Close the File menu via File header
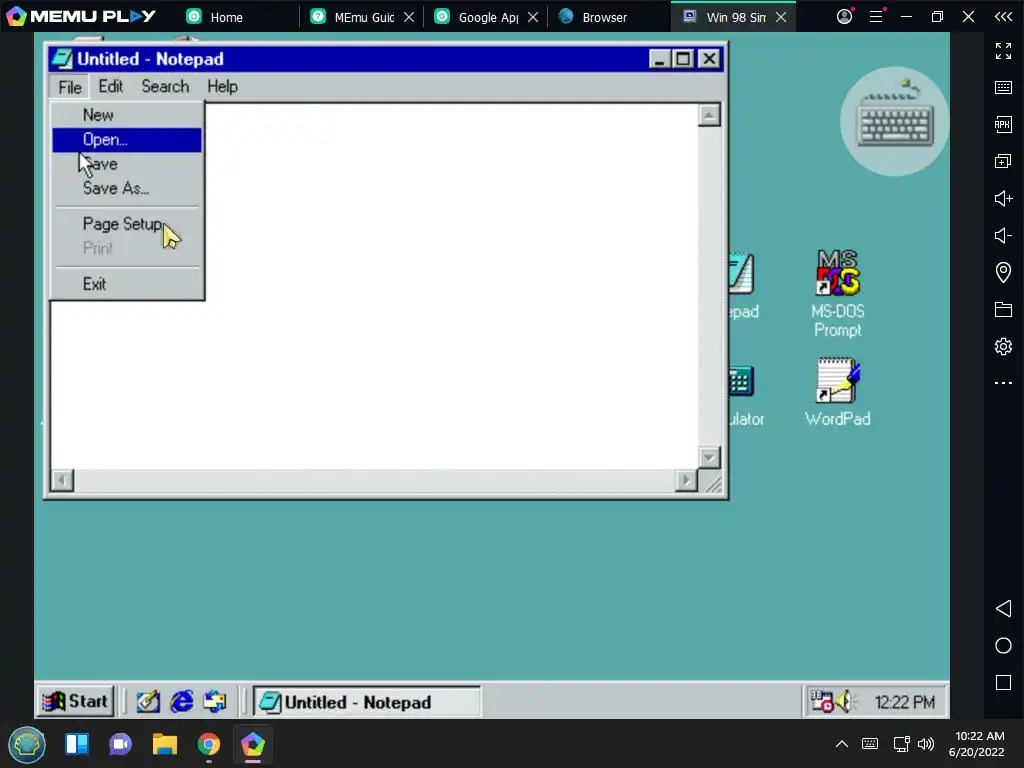 coord(70,87)
